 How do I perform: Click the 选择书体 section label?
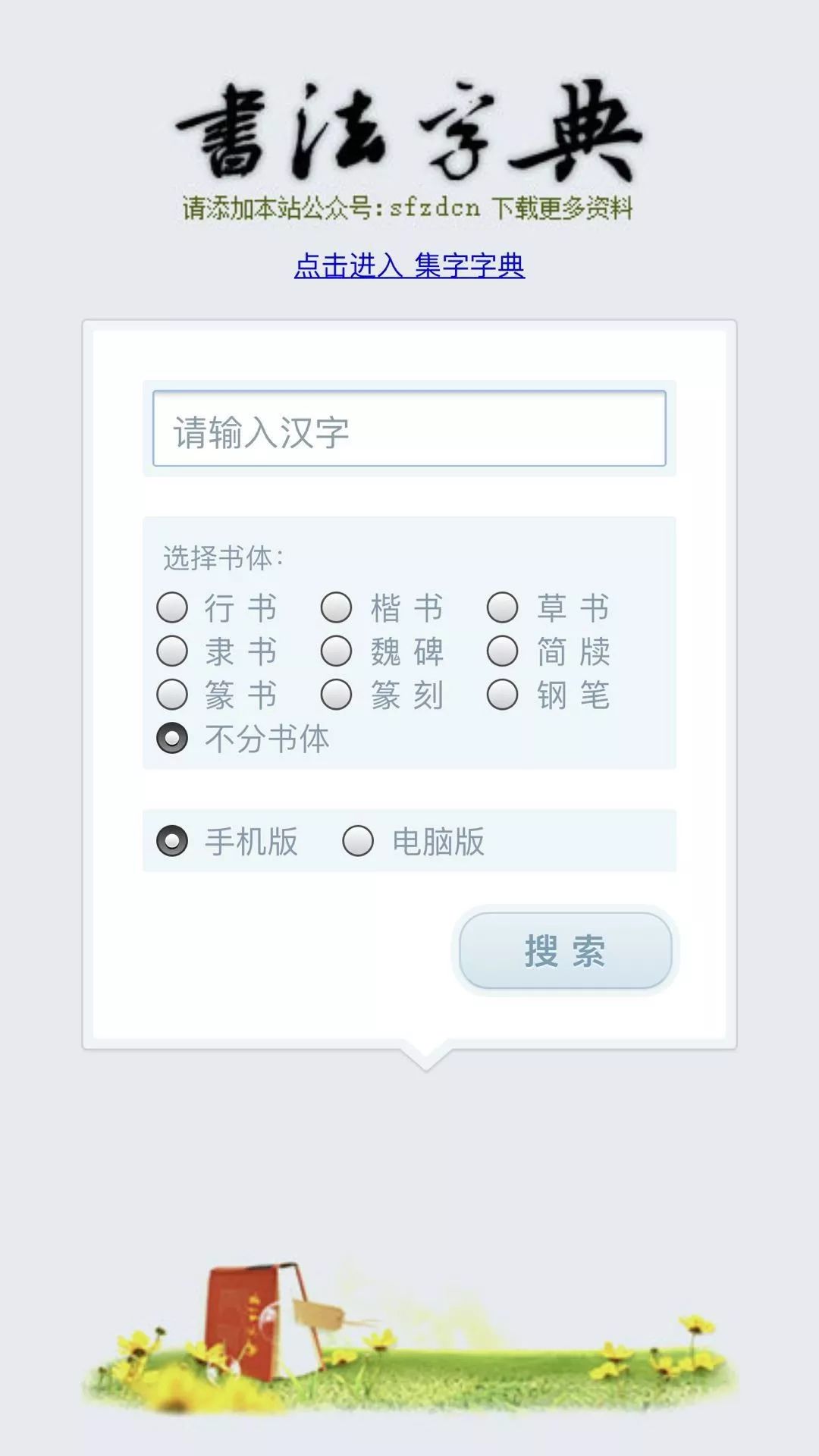[223, 558]
